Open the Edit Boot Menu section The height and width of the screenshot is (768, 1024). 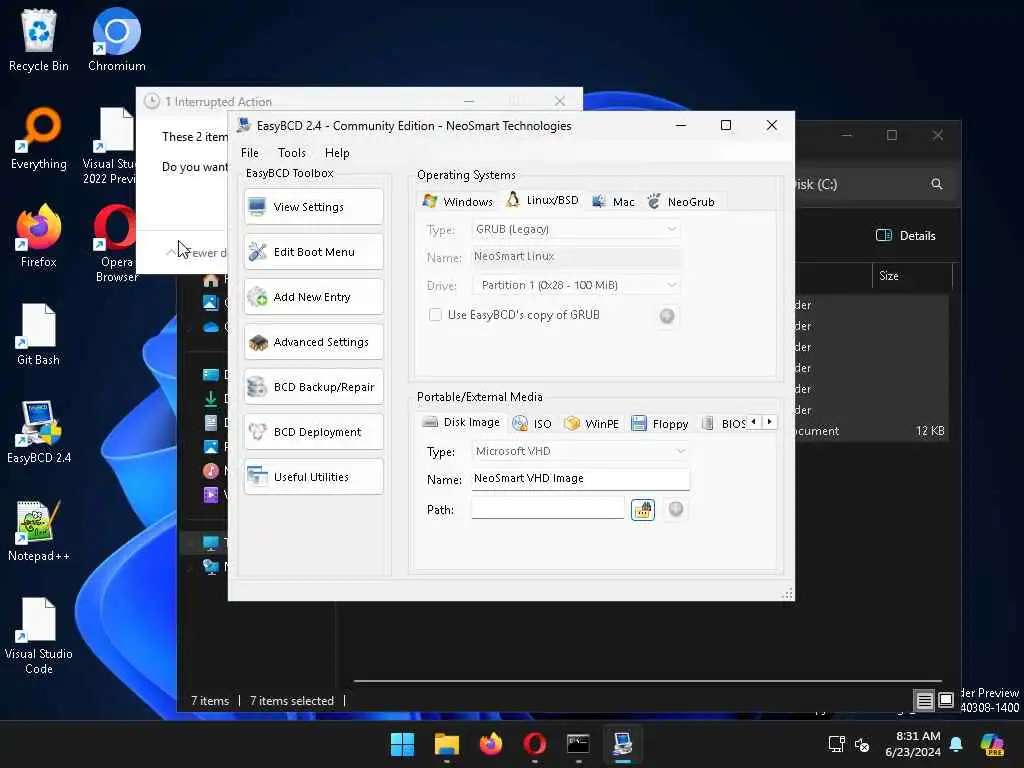pyautogui.click(x=313, y=252)
